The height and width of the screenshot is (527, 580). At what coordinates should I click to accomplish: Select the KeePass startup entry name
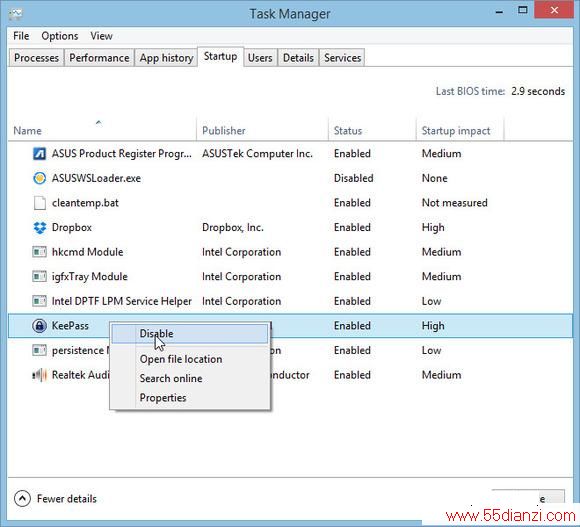point(70,326)
